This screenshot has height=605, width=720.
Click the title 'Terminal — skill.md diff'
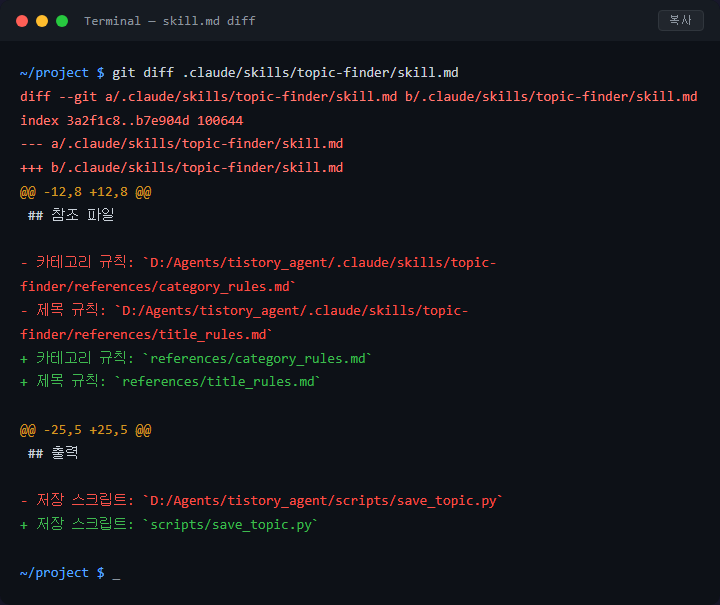pyautogui.click(x=169, y=21)
